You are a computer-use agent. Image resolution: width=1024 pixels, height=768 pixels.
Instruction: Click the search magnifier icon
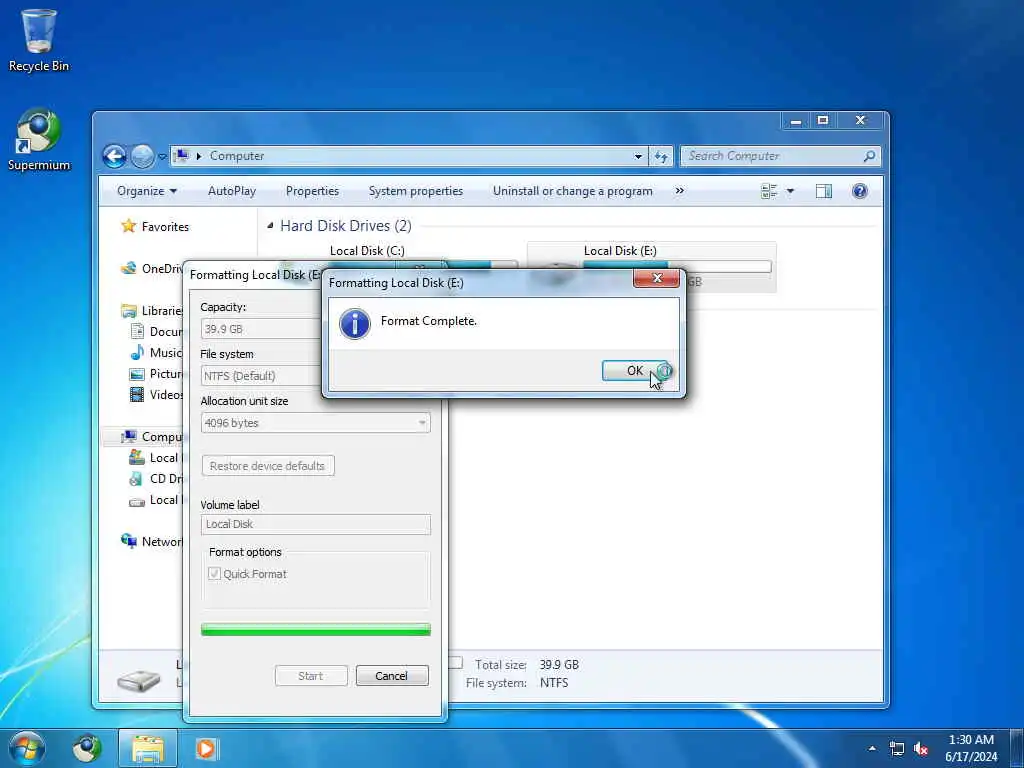[x=869, y=156]
